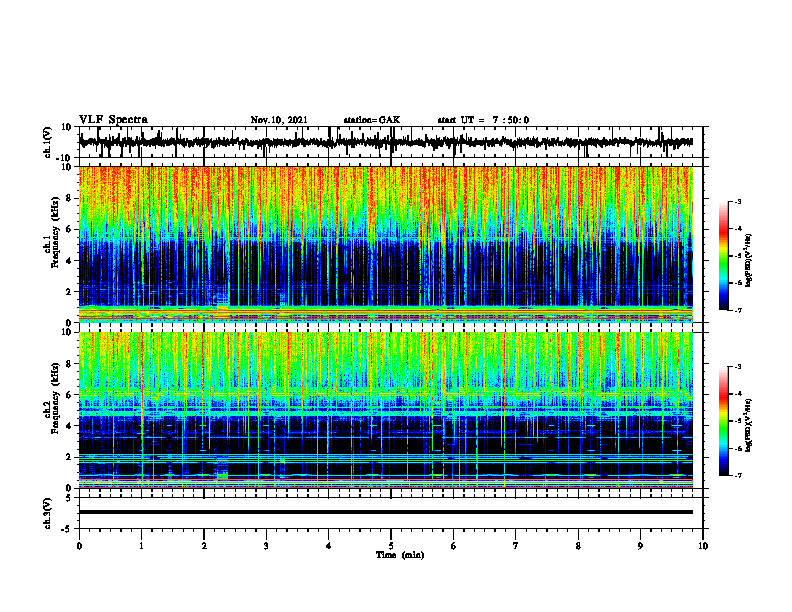792x612 pixels.
Task: Click the ch.1 voltage waveform trace panel
Action: (390, 142)
